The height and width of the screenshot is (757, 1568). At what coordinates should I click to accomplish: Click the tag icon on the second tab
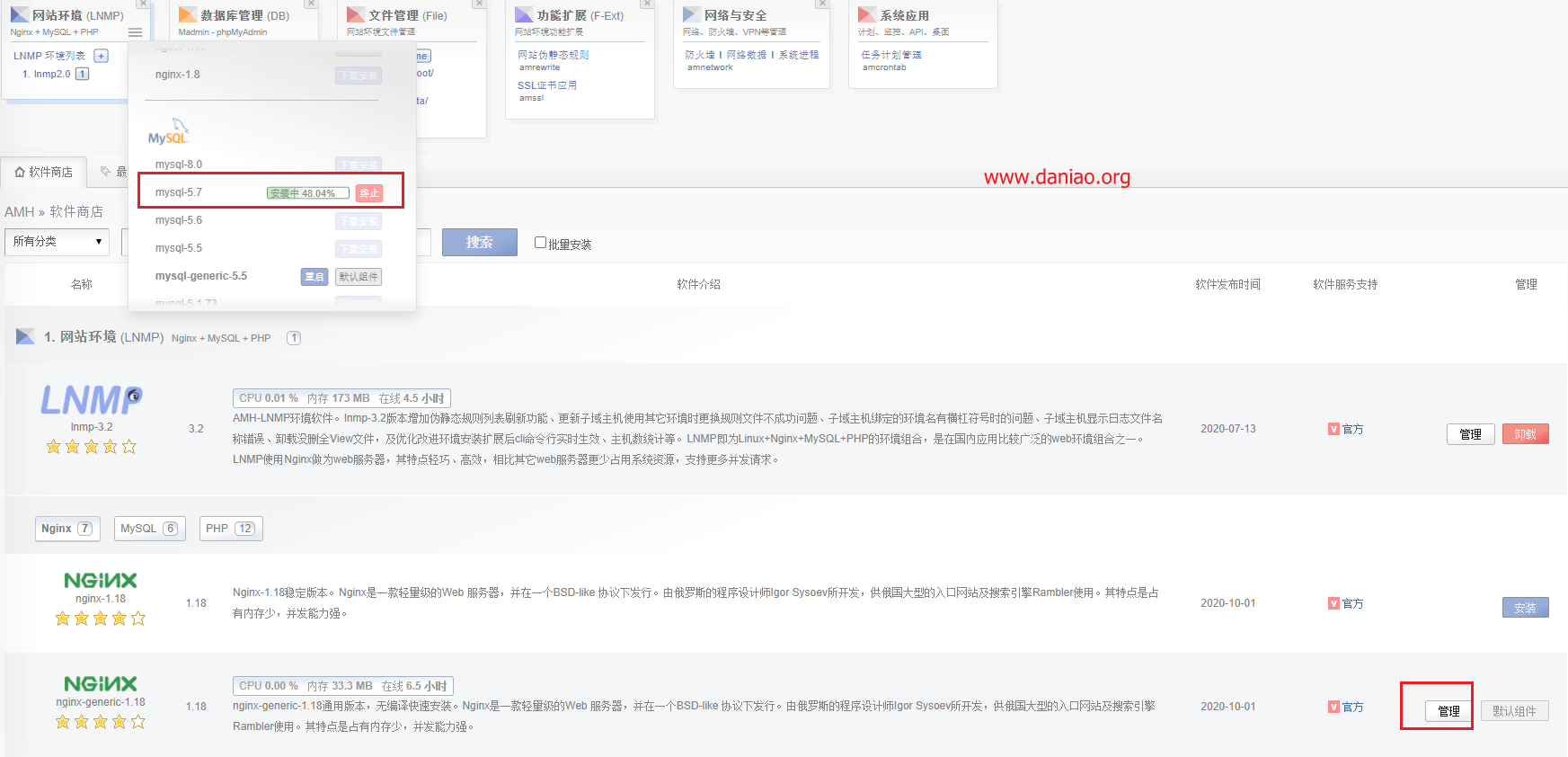[106, 172]
